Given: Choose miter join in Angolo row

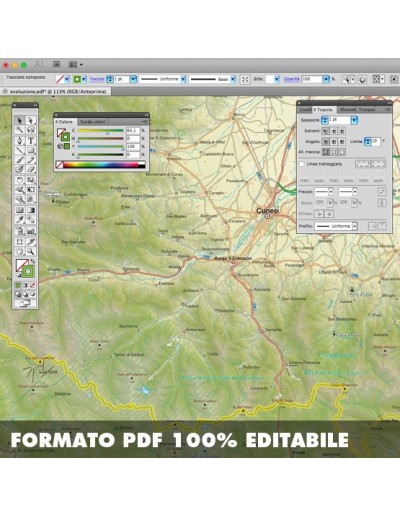Looking at the screenshot, I should pos(326,142).
